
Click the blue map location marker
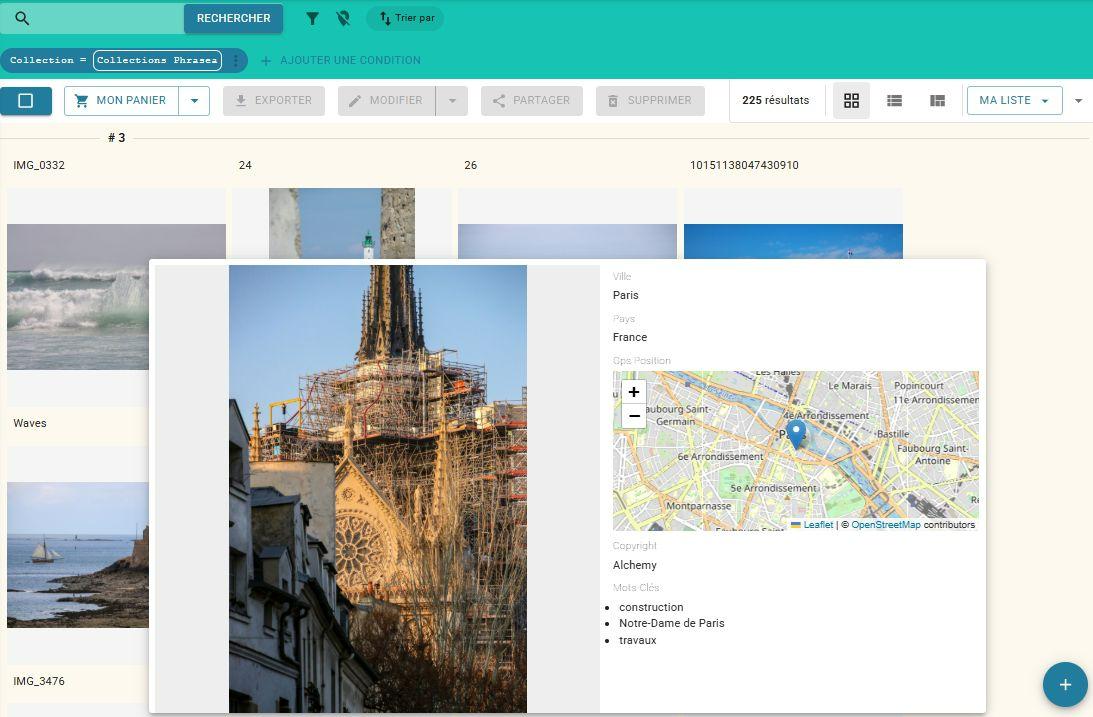coord(795,433)
